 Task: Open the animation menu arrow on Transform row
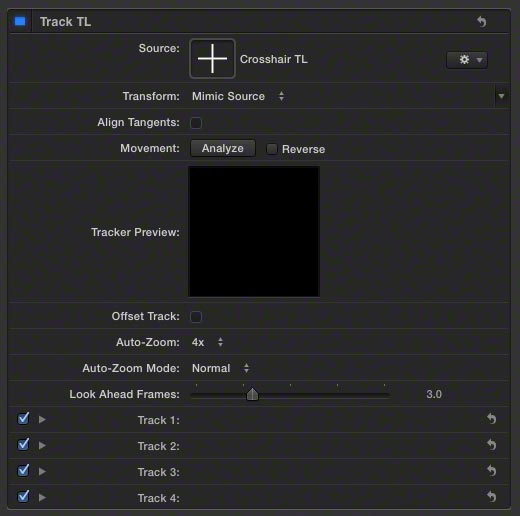pos(501,96)
